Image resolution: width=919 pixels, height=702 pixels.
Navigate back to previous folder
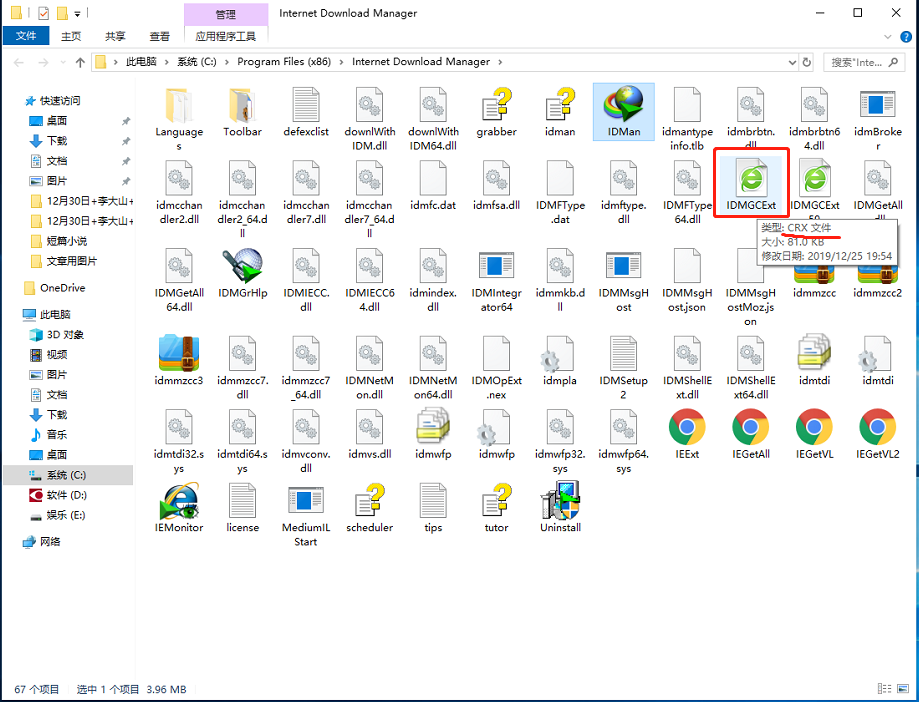pyautogui.click(x=19, y=62)
